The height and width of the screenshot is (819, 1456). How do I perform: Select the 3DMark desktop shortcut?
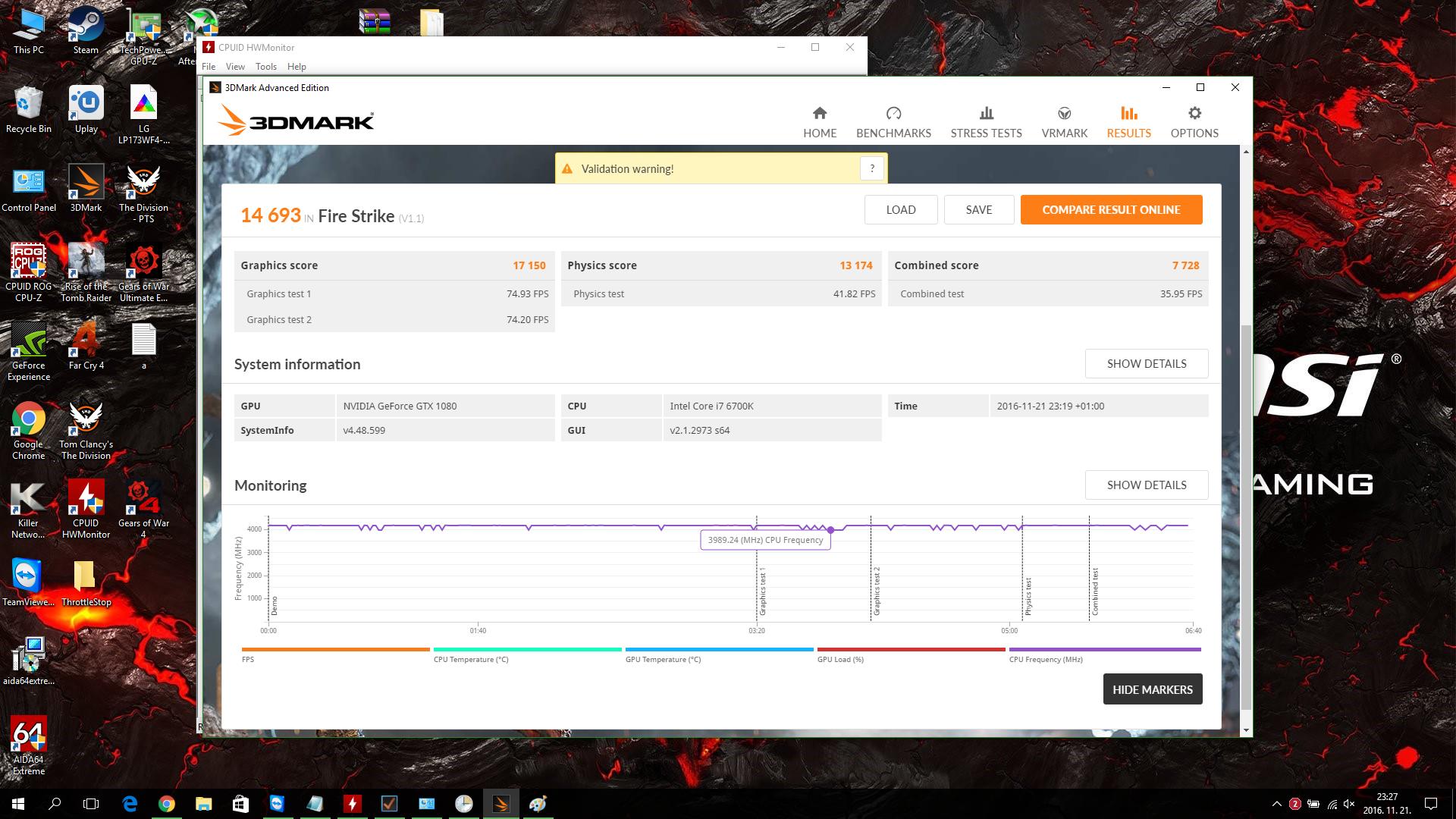tap(86, 190)
